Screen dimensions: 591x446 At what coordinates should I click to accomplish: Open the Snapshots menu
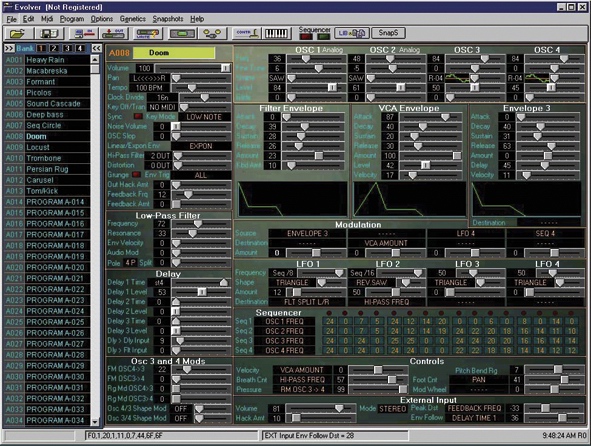168,19
